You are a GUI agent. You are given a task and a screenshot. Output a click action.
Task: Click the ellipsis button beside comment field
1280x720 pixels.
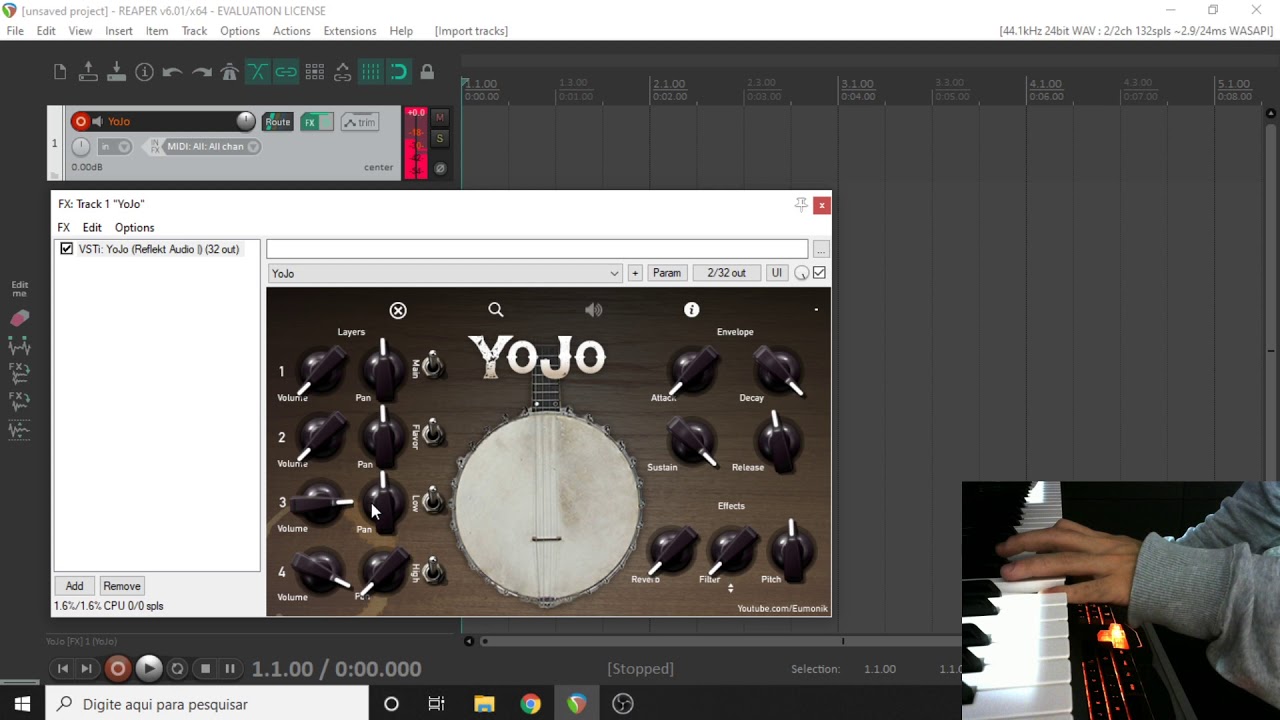click(x=821, y=249)
